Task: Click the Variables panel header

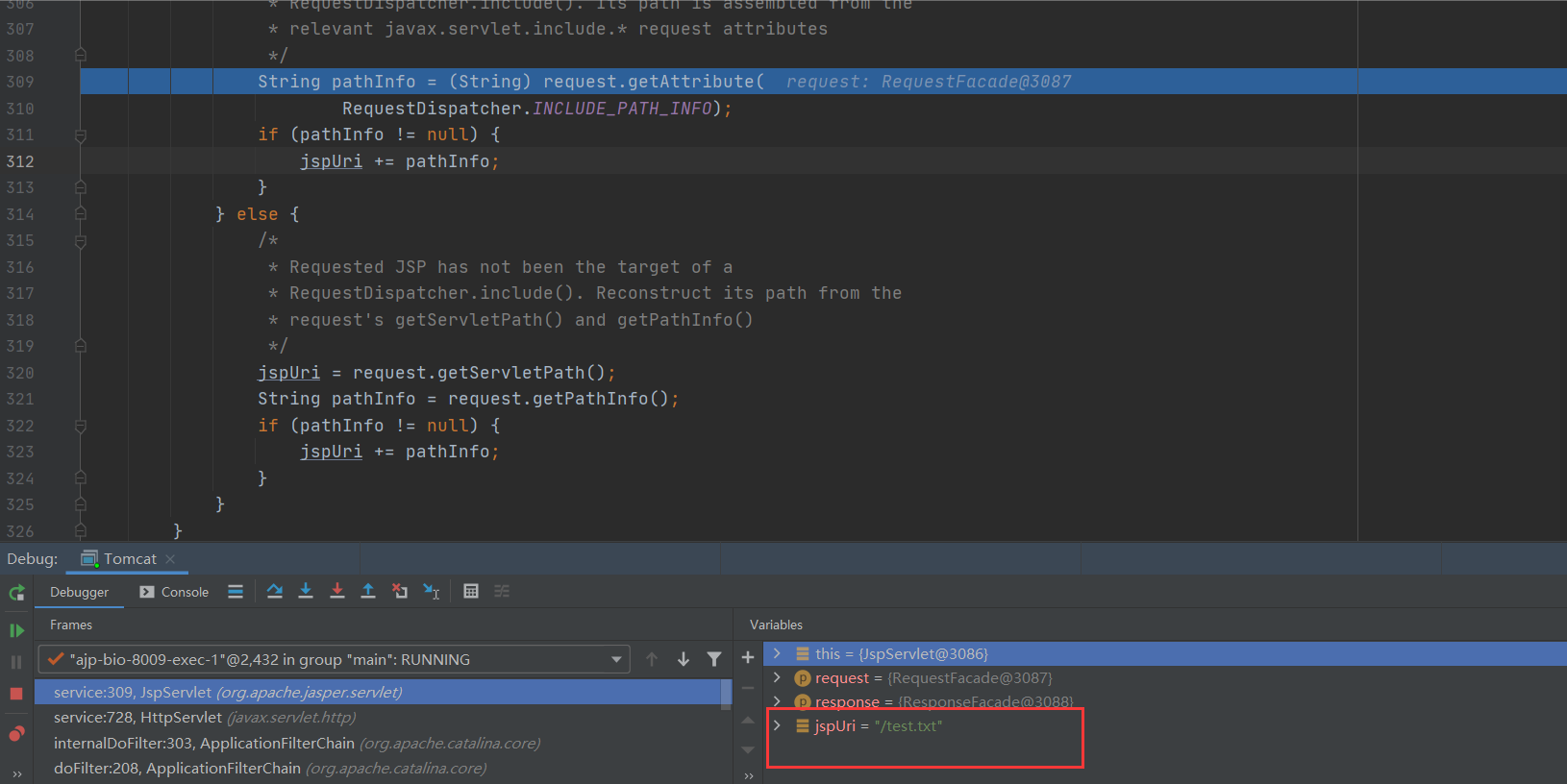Action: pyautogui.click(x=776, y=625)
